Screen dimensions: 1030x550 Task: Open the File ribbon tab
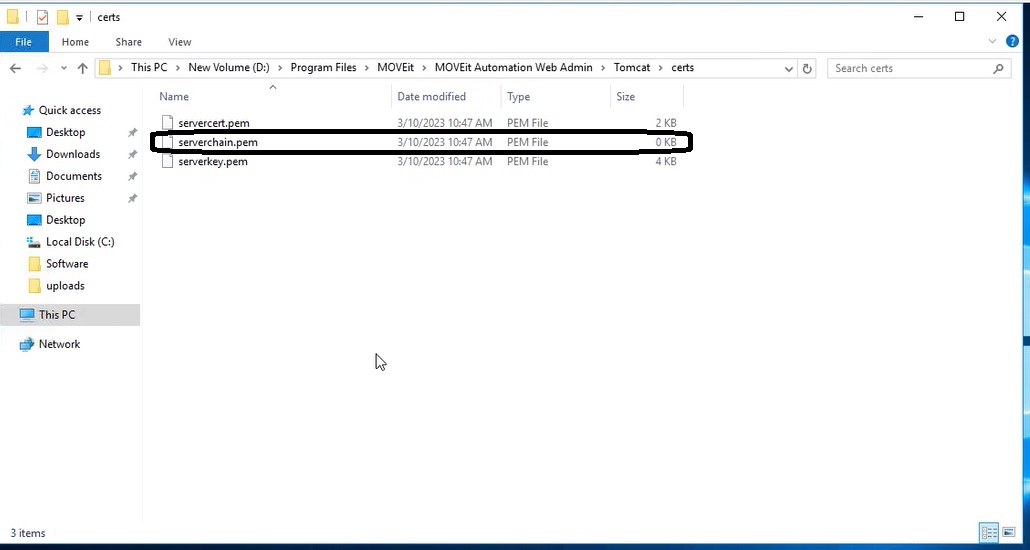coord(24,41)
